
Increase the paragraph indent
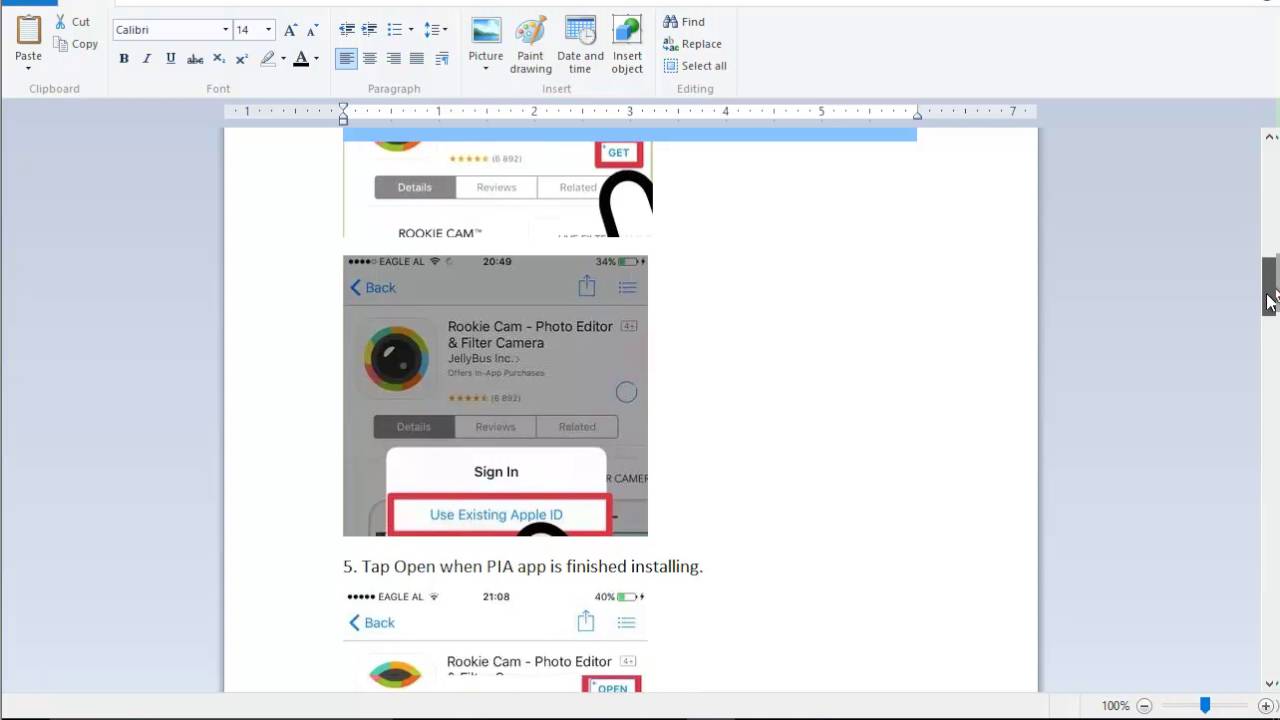pos(370,30)
